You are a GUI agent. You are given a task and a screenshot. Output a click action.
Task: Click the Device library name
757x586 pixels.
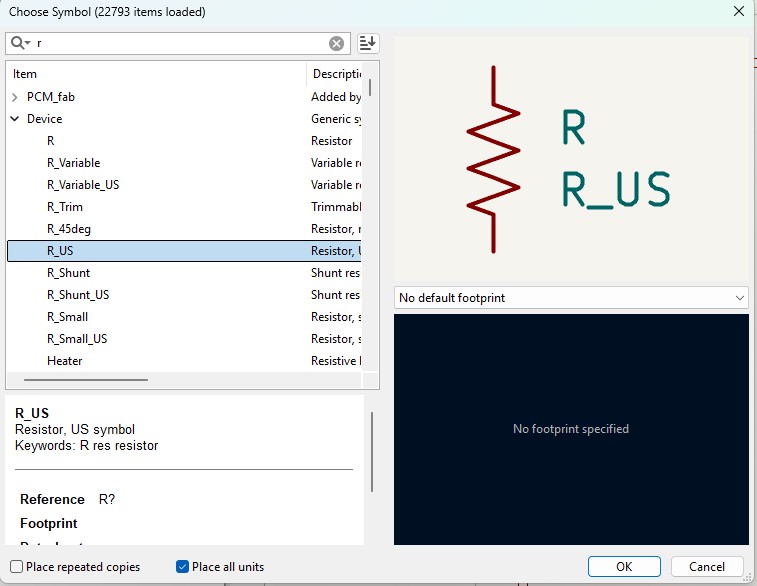click(x=44, y=119)
